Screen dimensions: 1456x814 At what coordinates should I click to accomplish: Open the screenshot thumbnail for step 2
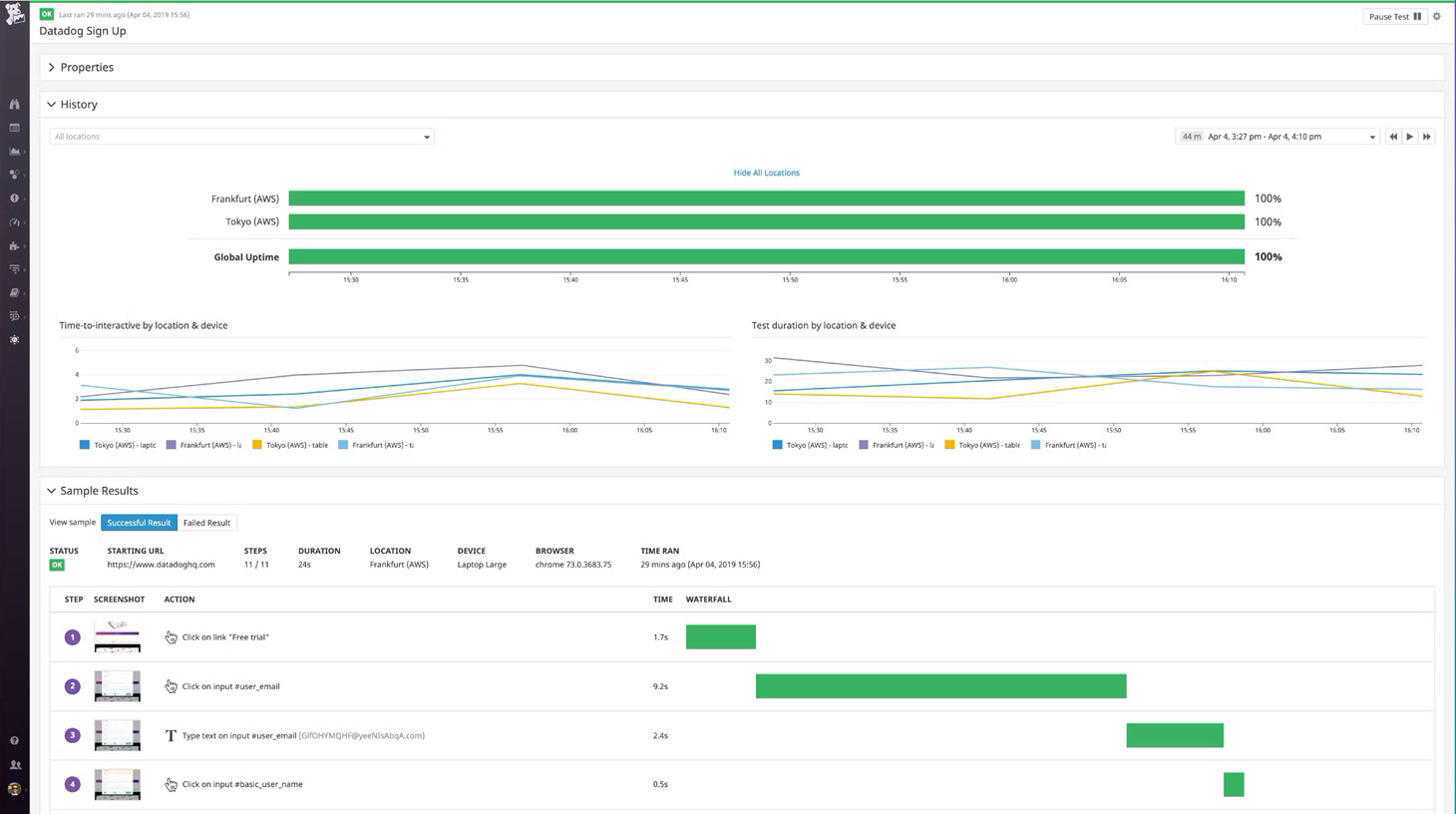point(117,685)
